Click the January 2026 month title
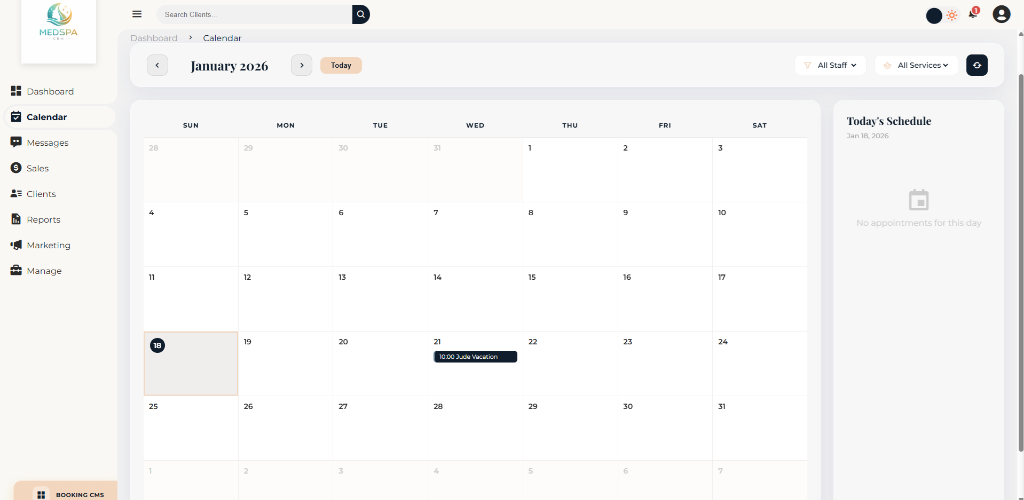 click(229, 66)
